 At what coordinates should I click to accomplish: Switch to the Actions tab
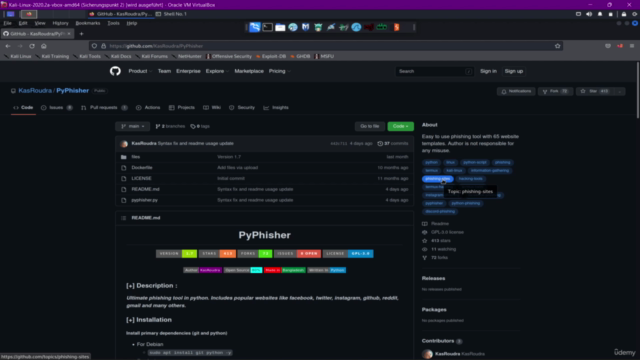[148, 108]
